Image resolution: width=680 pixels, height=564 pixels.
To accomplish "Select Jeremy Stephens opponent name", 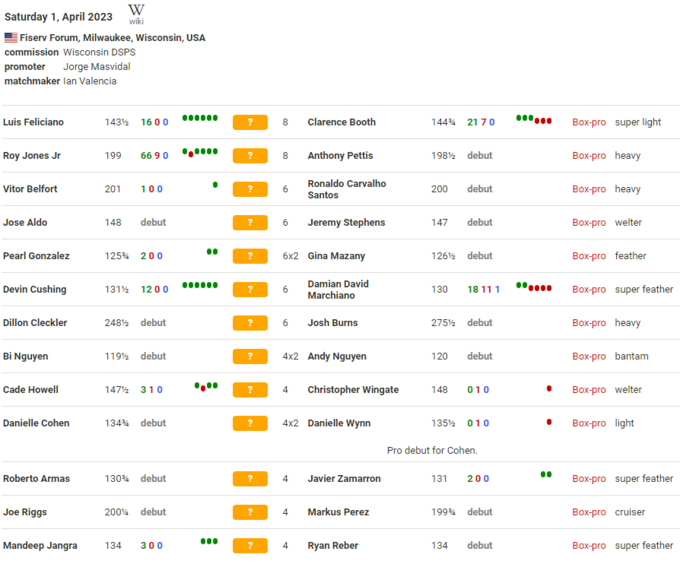I will point(346,223).
